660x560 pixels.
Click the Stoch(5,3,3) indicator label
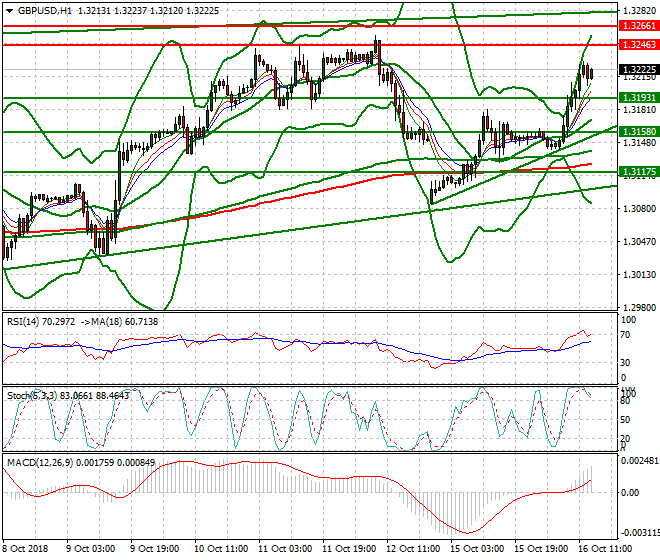click(31, 395)
